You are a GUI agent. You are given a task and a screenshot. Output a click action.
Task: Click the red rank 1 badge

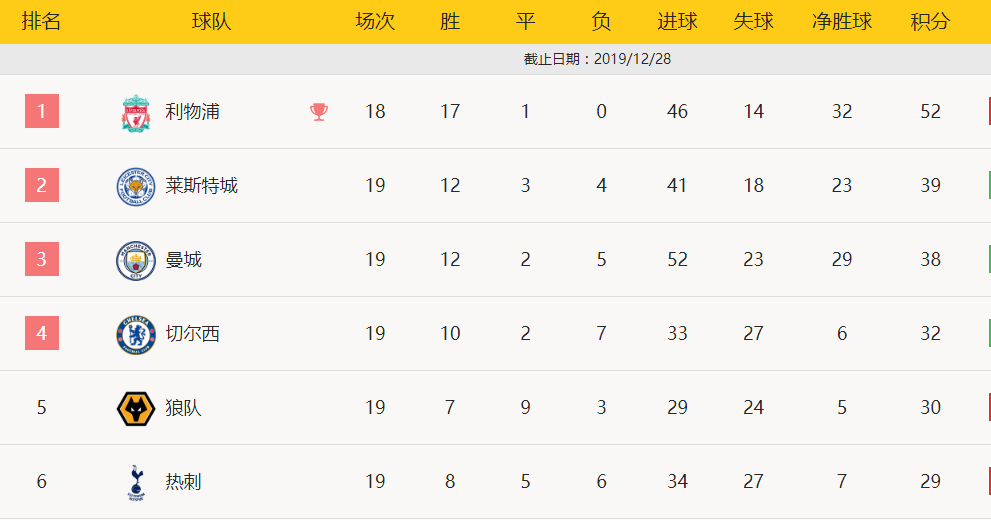(42, 111)
